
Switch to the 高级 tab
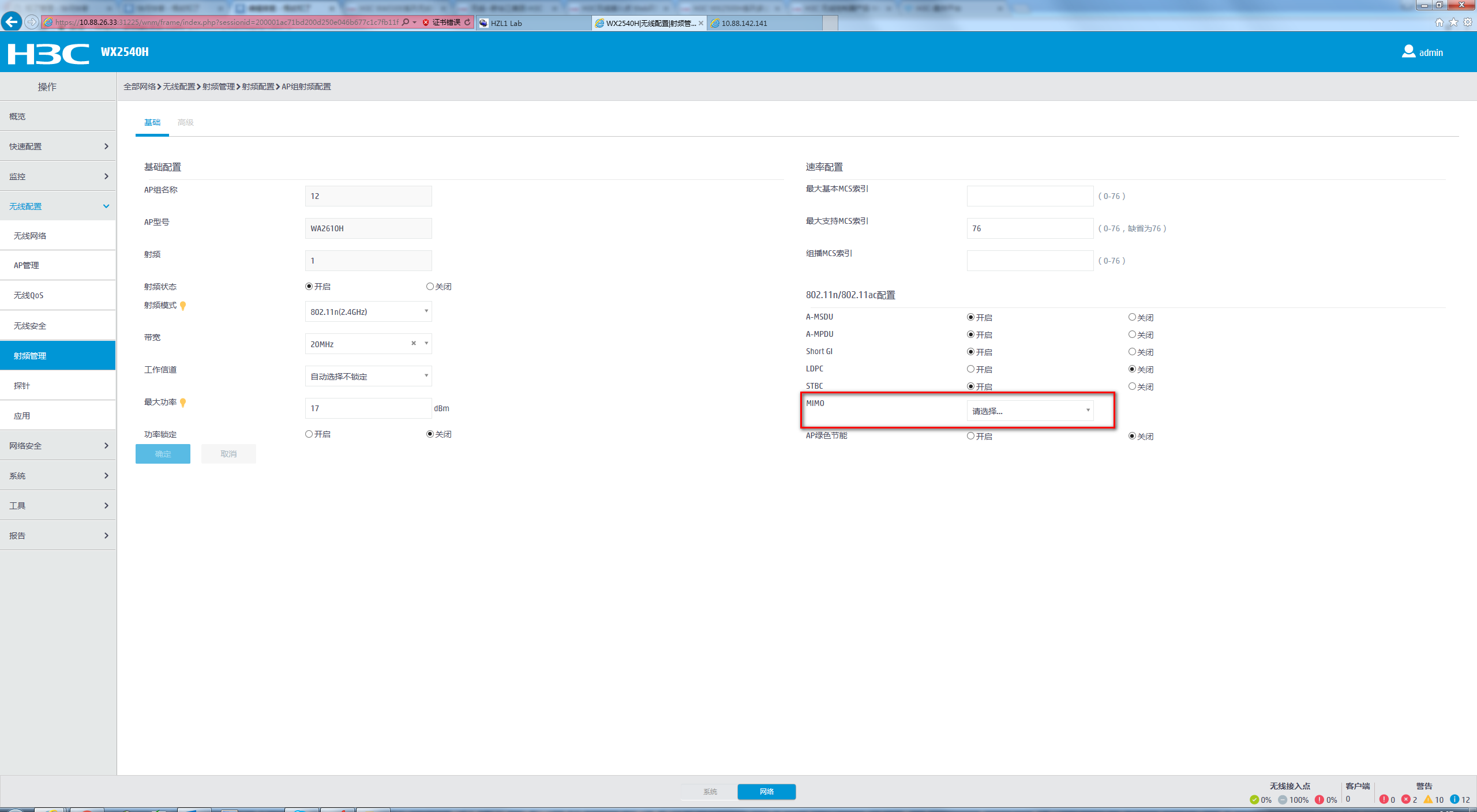point(185,122)
